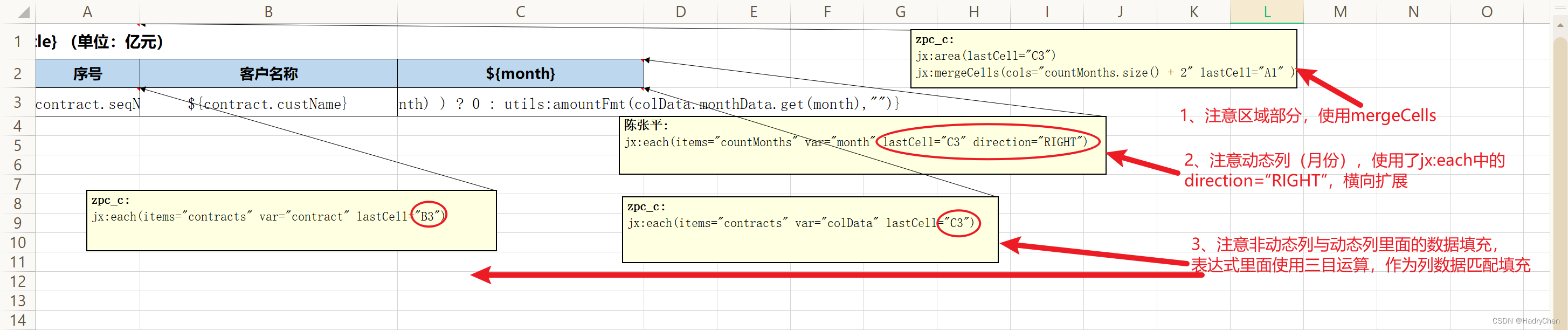The image size is (1568, 330).
Task: Select row 9 header
Action: click(18, 223)
